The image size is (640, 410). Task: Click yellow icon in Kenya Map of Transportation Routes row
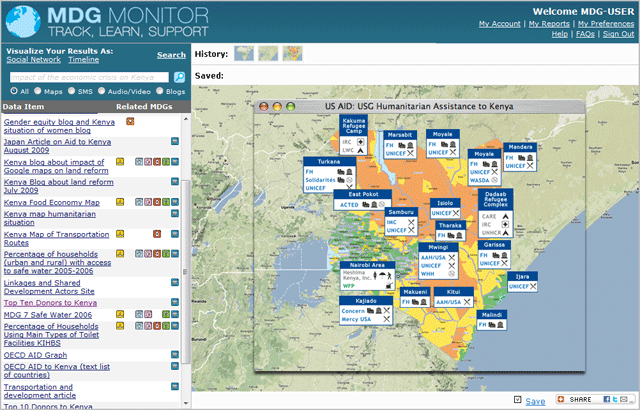click(120, 234)
